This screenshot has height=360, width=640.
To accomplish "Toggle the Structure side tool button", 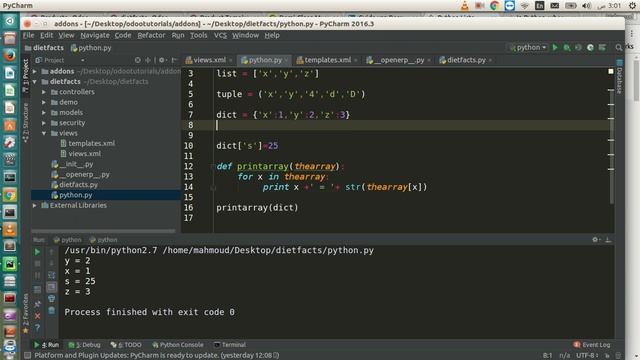I will pos(26,122).
